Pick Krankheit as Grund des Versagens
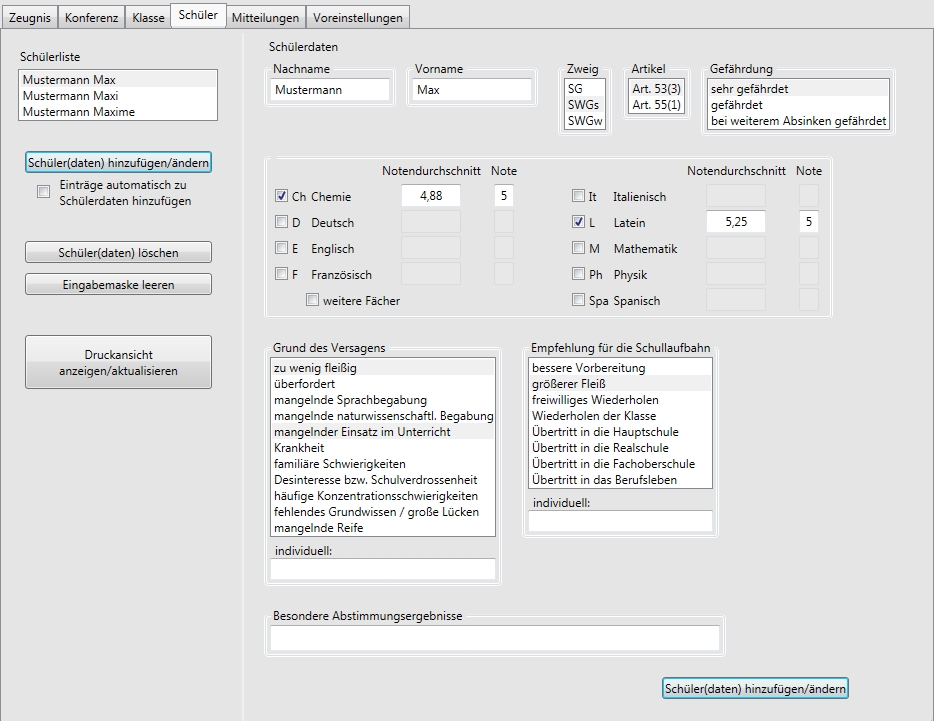 point(300,448)
